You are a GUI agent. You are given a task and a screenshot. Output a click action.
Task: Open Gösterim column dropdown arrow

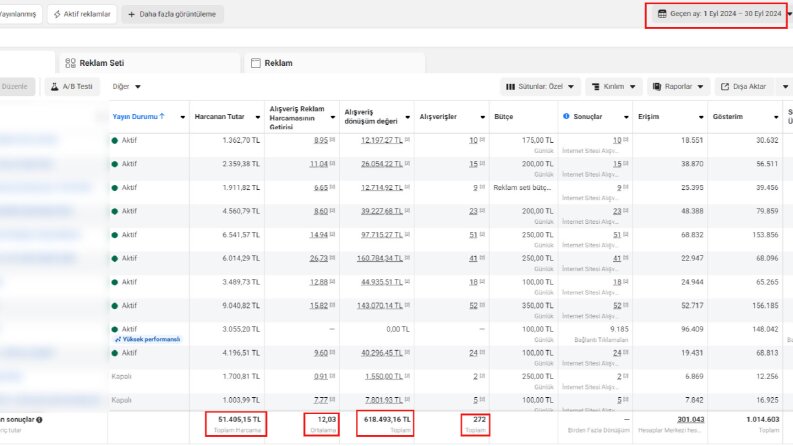pos(776,117)
